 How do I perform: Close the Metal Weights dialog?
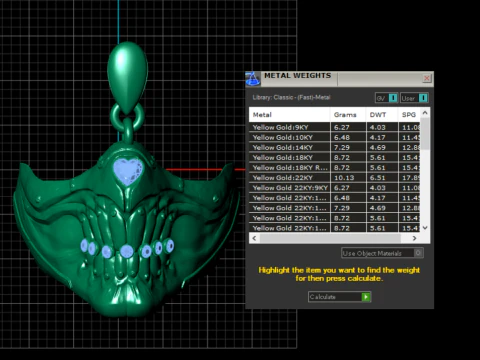[427, 78]
